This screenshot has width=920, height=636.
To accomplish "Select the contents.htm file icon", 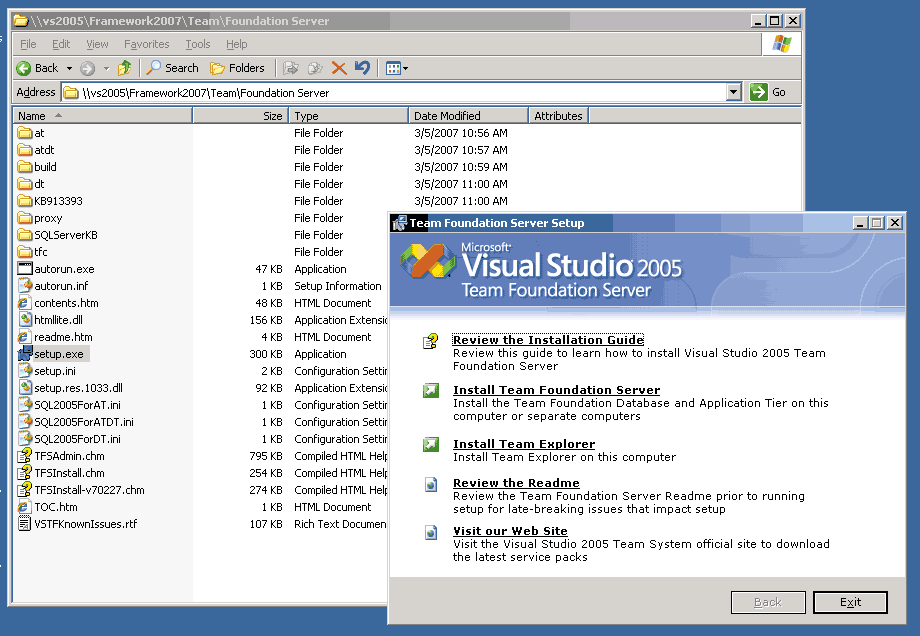I will click(x=25, y=303).
